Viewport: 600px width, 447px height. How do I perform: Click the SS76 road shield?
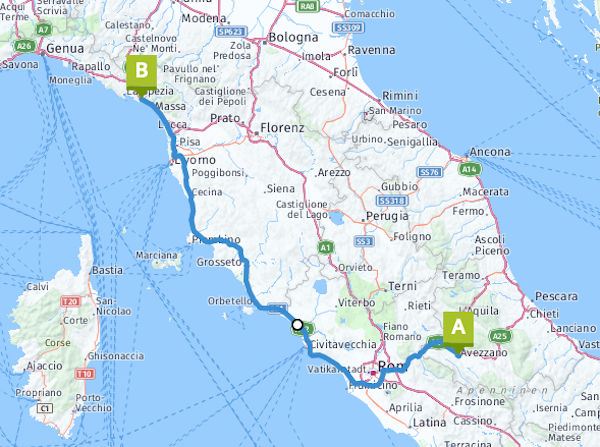(x=430, y=172)
